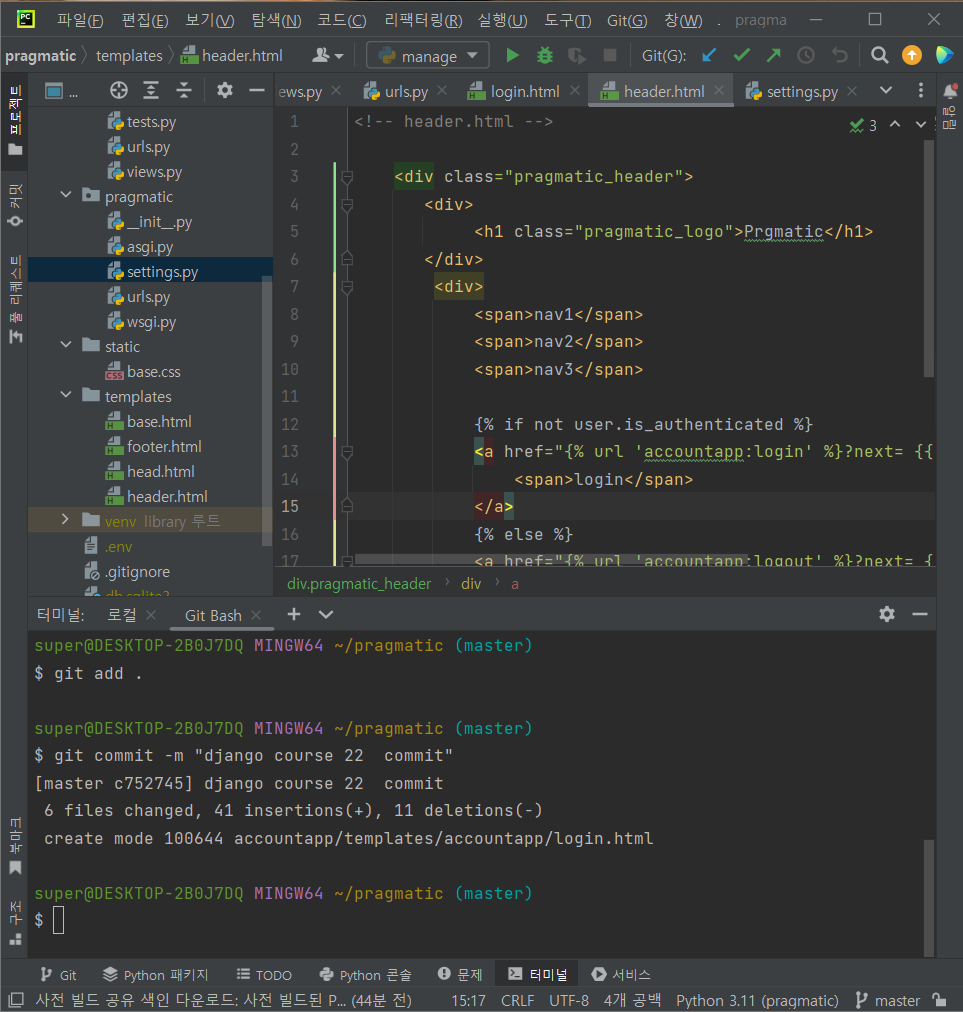Collapse the pragmatic folder in tree
The width and height of the screenshot is (963, 1012).
(66, 196)
